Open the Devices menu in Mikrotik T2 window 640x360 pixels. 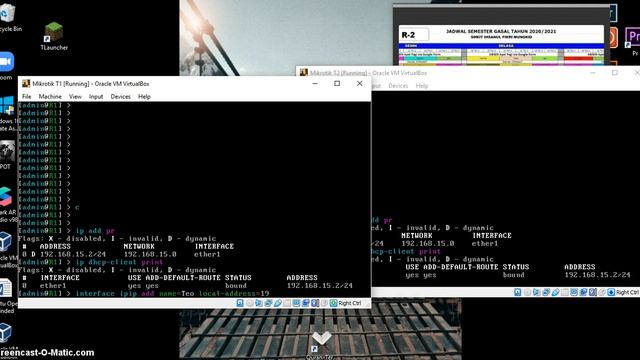[x=398, y=86]
